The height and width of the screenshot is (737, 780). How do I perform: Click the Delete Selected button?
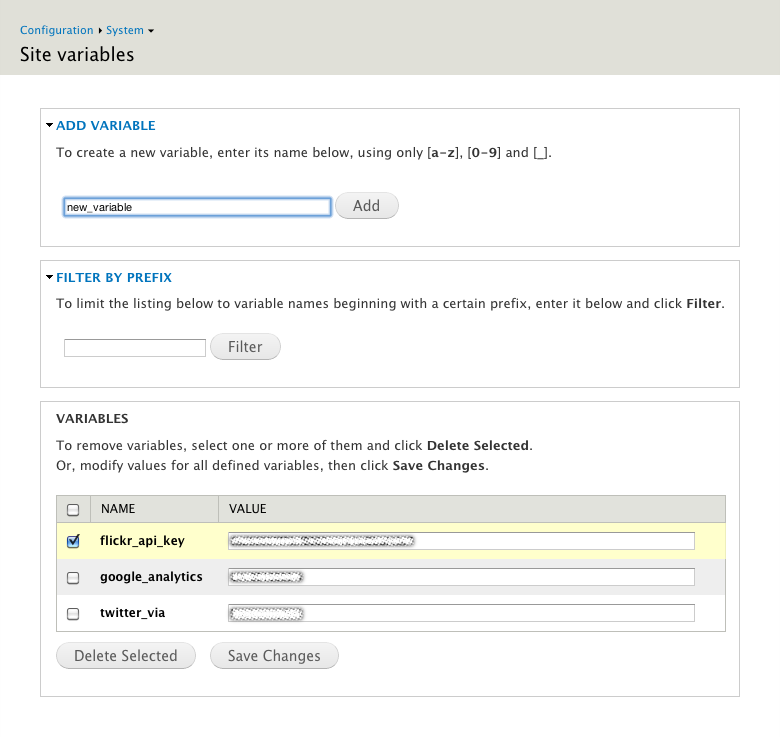coord(126,656)
